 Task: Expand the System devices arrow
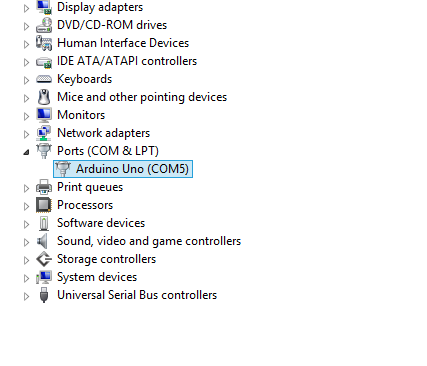click(26, 278)
